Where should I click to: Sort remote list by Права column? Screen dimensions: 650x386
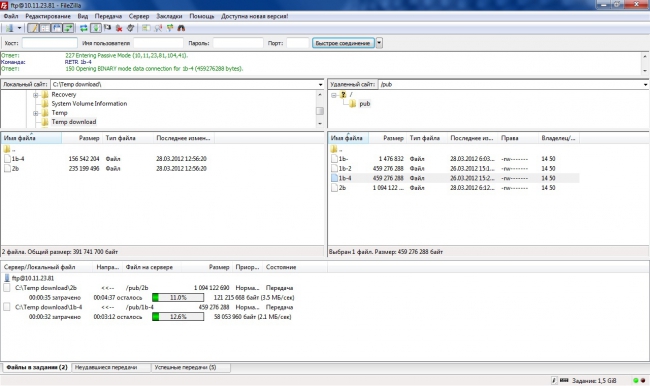[x=517, y=138]
